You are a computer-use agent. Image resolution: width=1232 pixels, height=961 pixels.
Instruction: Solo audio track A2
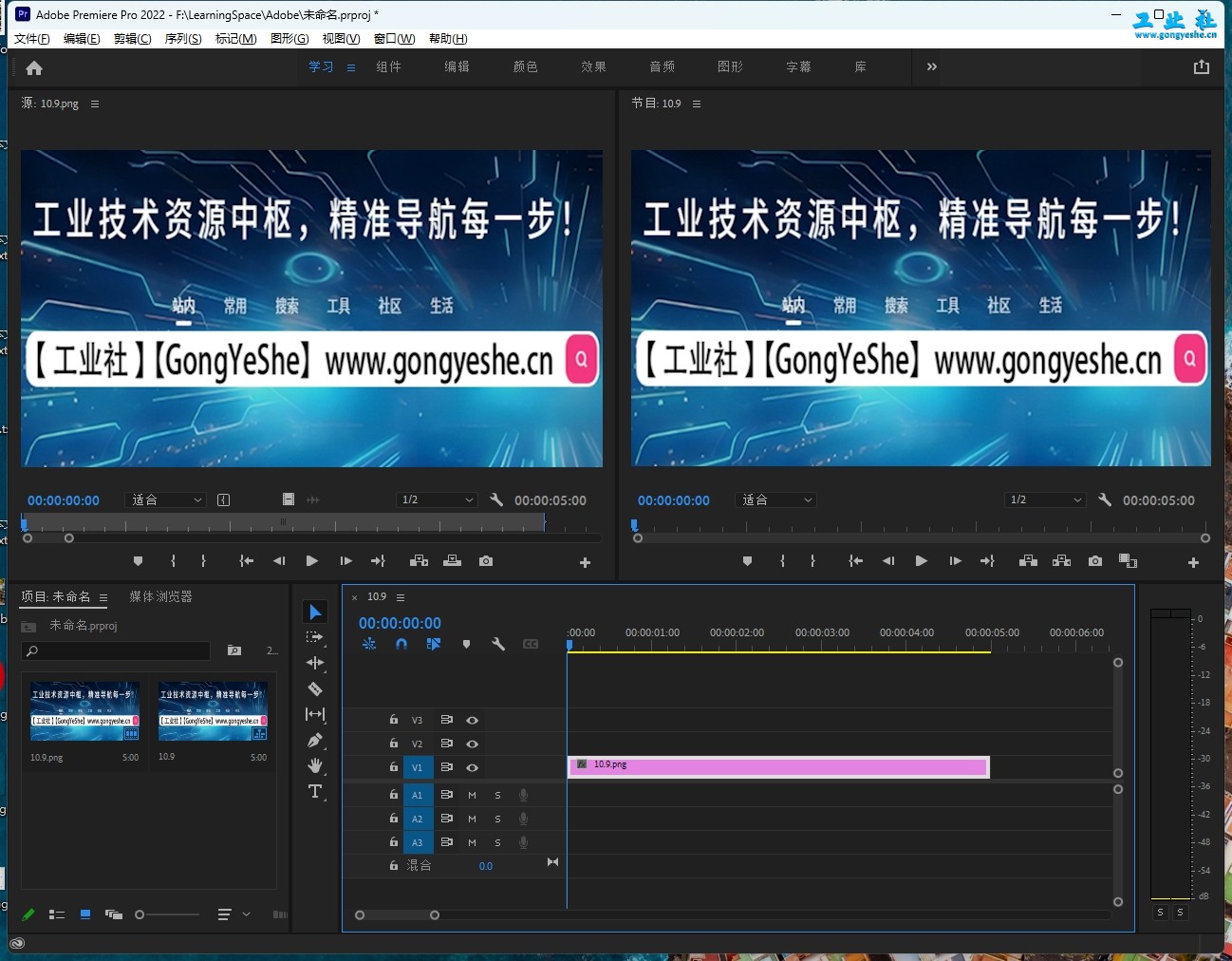(x=497, y=819)
